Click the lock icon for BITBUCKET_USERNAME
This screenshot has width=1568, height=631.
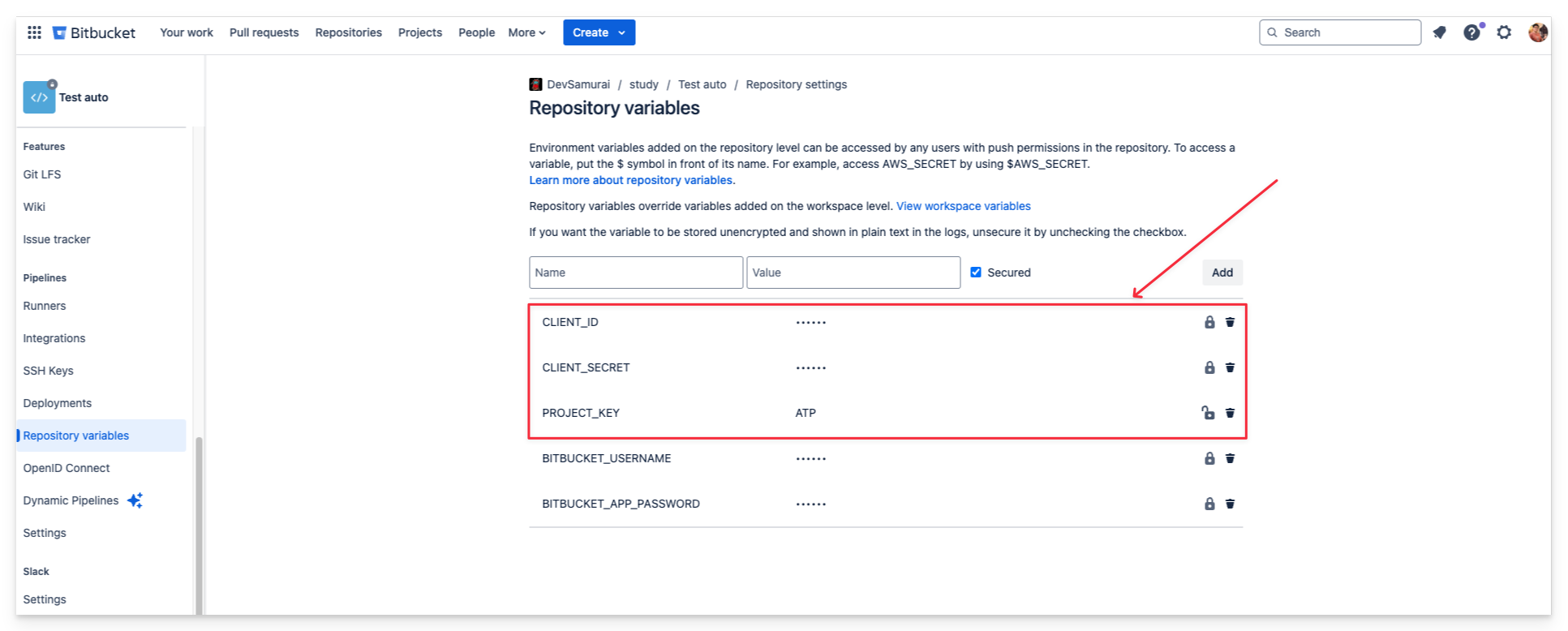1209,458
